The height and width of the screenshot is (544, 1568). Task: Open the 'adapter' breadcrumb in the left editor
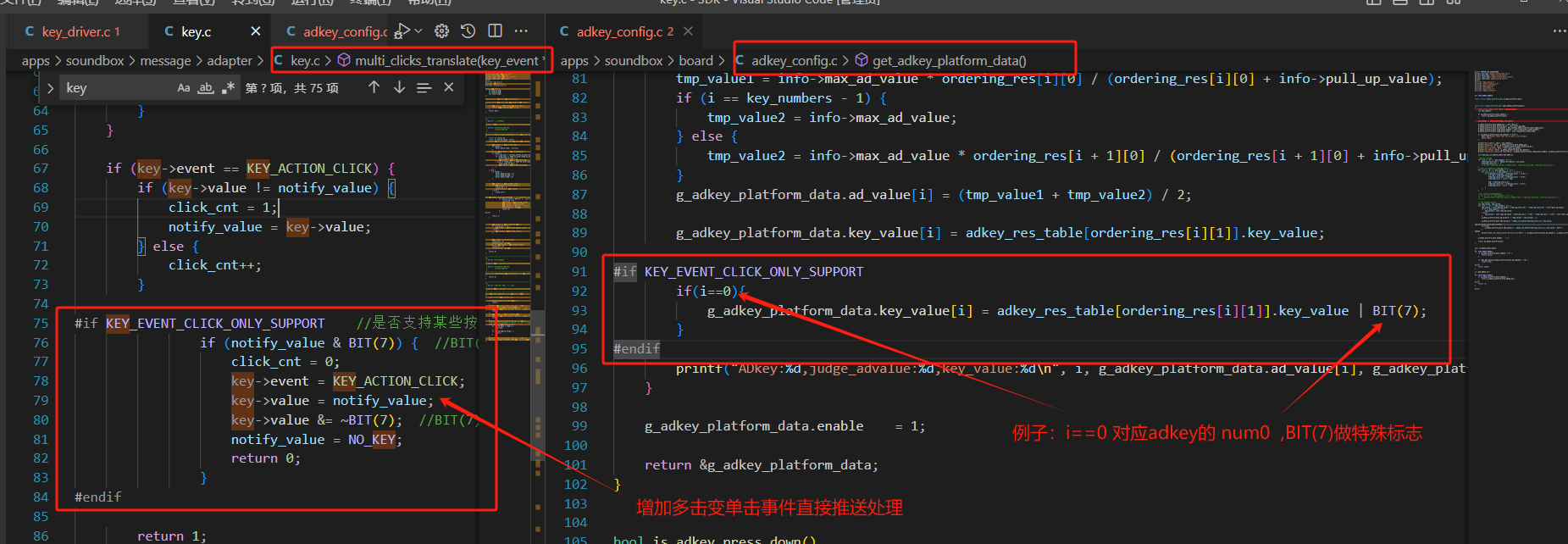(230, 61)
